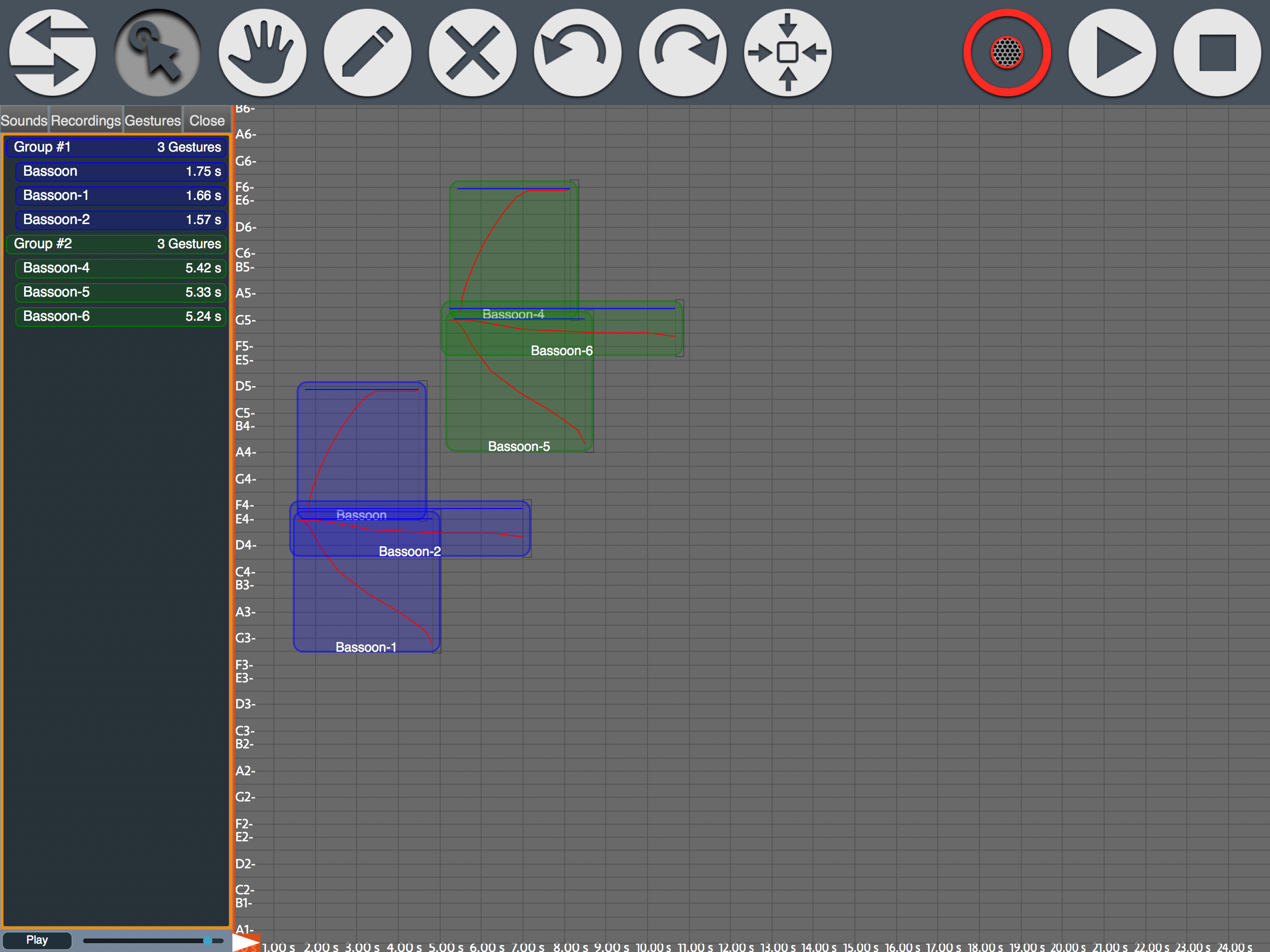The width and height of the screenshot is (1270, 952).
Task: Toggle the red record button
Action: point(1007,52)
